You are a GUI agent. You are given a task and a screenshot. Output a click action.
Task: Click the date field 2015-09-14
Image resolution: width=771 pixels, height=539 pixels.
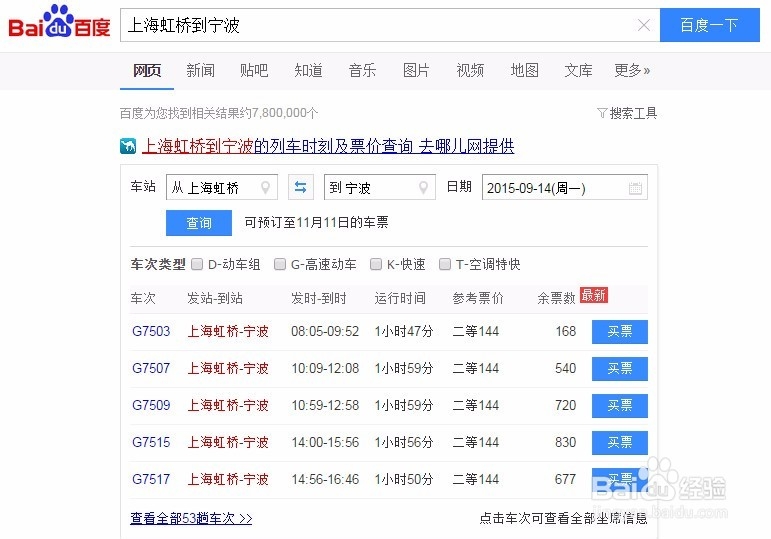(x=564, y=187)
